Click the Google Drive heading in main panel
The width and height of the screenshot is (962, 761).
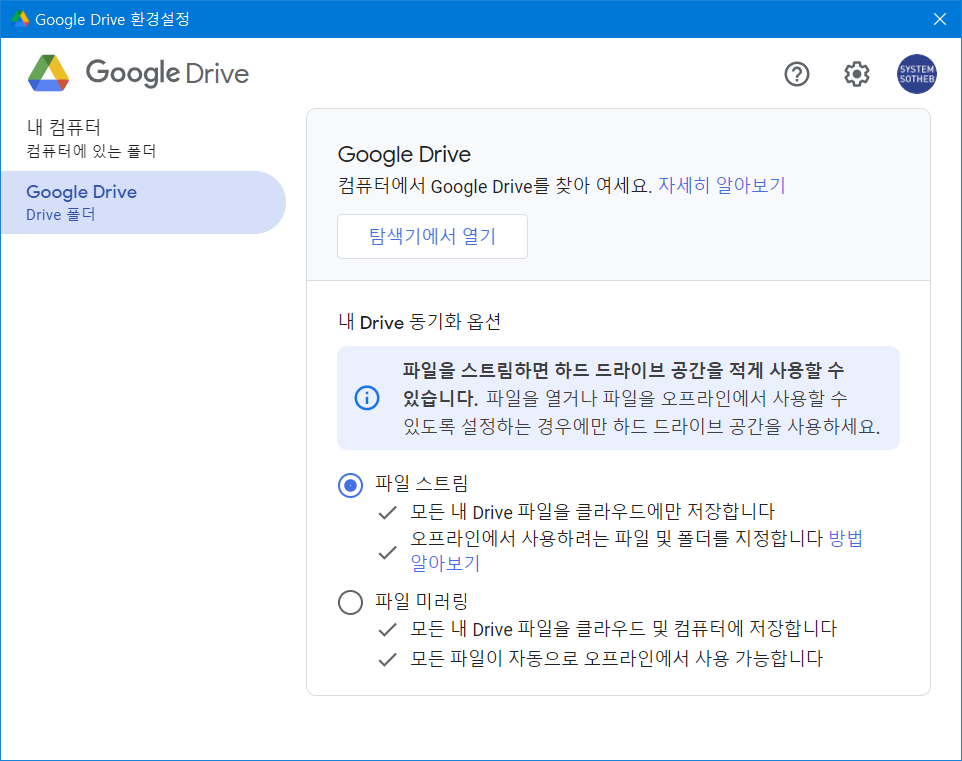[x=404, y=155]
